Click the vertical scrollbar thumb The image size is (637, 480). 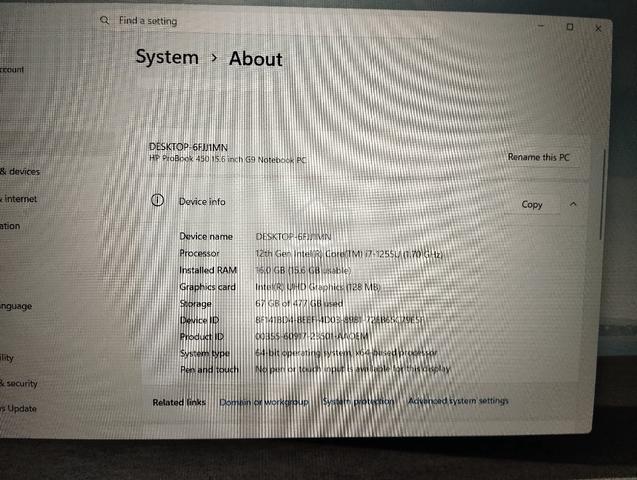pos(602,194)
